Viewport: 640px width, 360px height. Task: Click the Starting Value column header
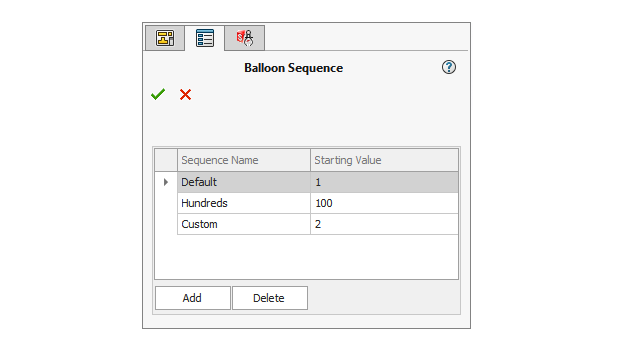tap(384, 160)
